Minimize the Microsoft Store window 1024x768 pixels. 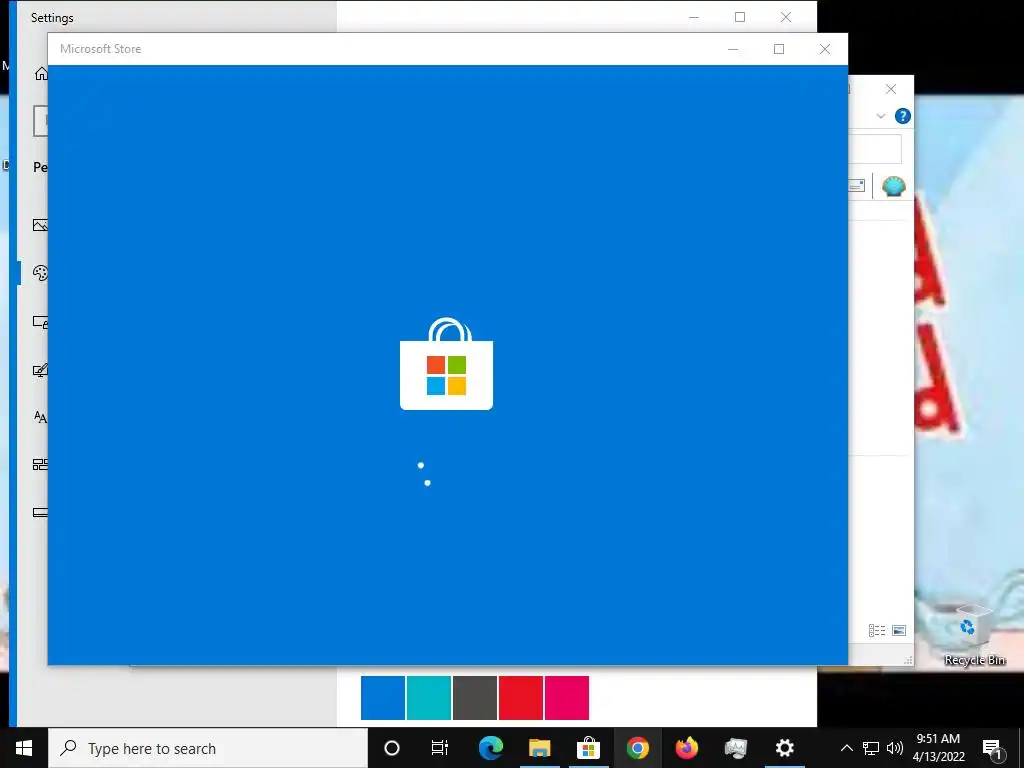pyautogui.click(x=733, y=49)
